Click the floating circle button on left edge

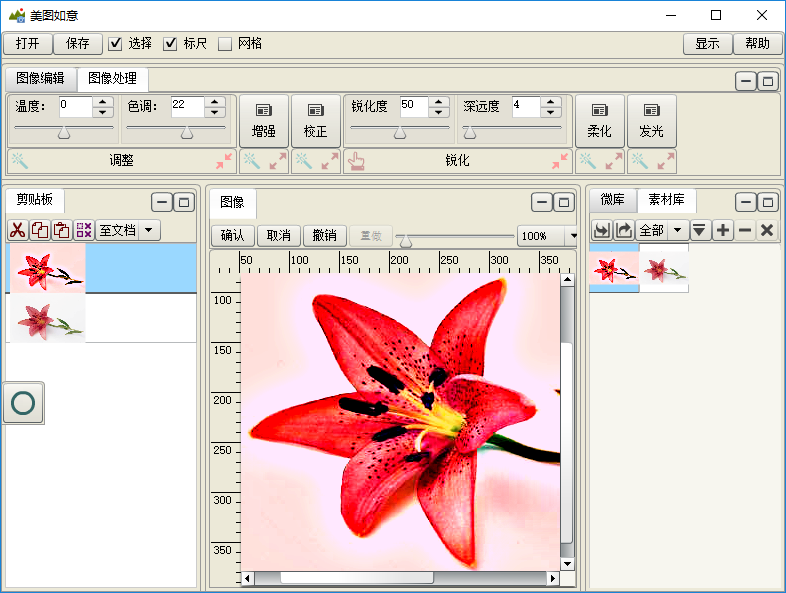tap(24, 403)
